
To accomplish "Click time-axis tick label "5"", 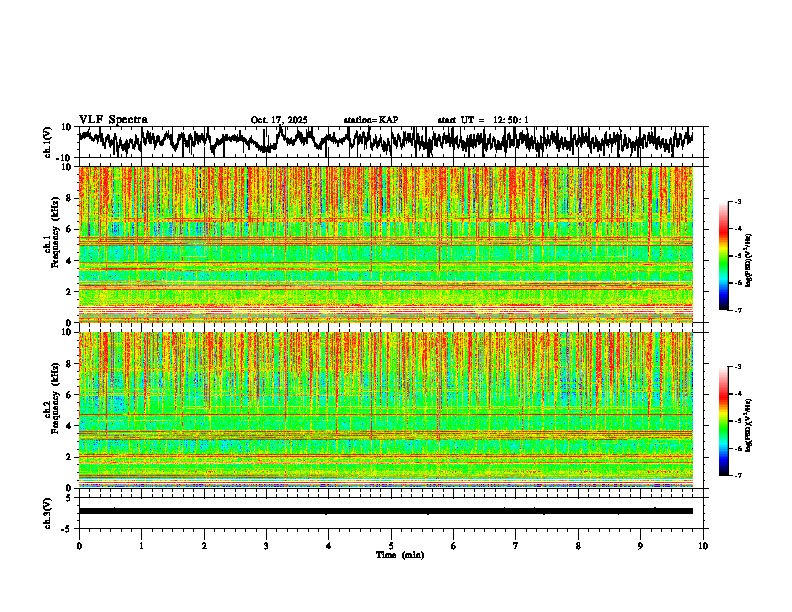I will coord(391,546).
